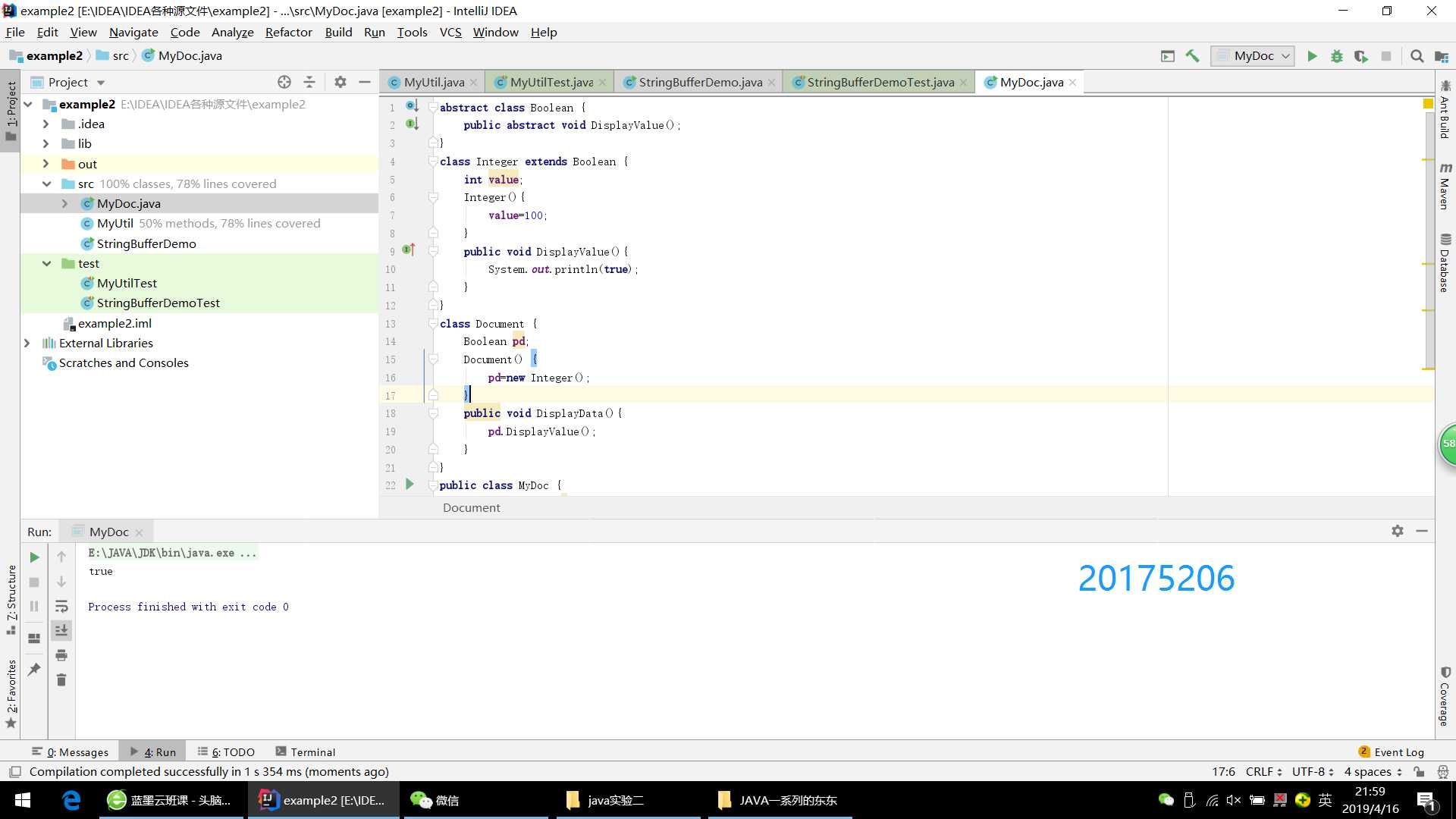Open the Messages tool window
Image resolution: width=1456 pixels, height=819 pixels.
coord(71,752)
